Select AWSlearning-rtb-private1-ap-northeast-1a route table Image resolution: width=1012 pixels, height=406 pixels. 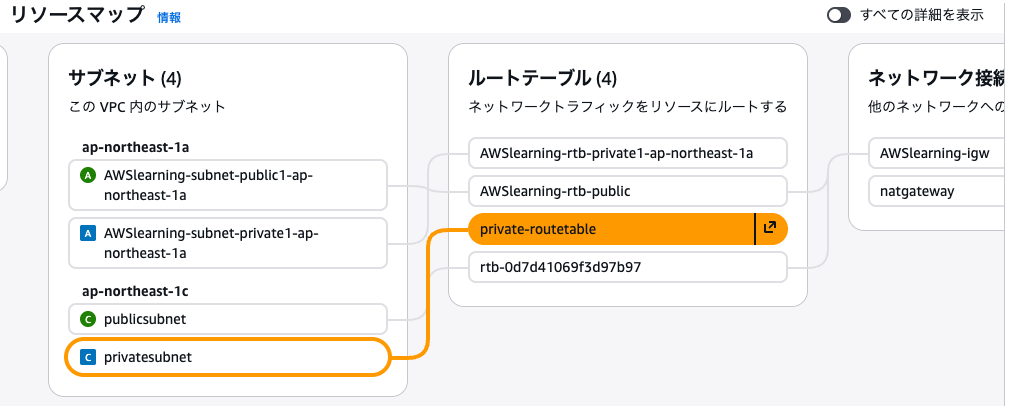click(616, 153)
